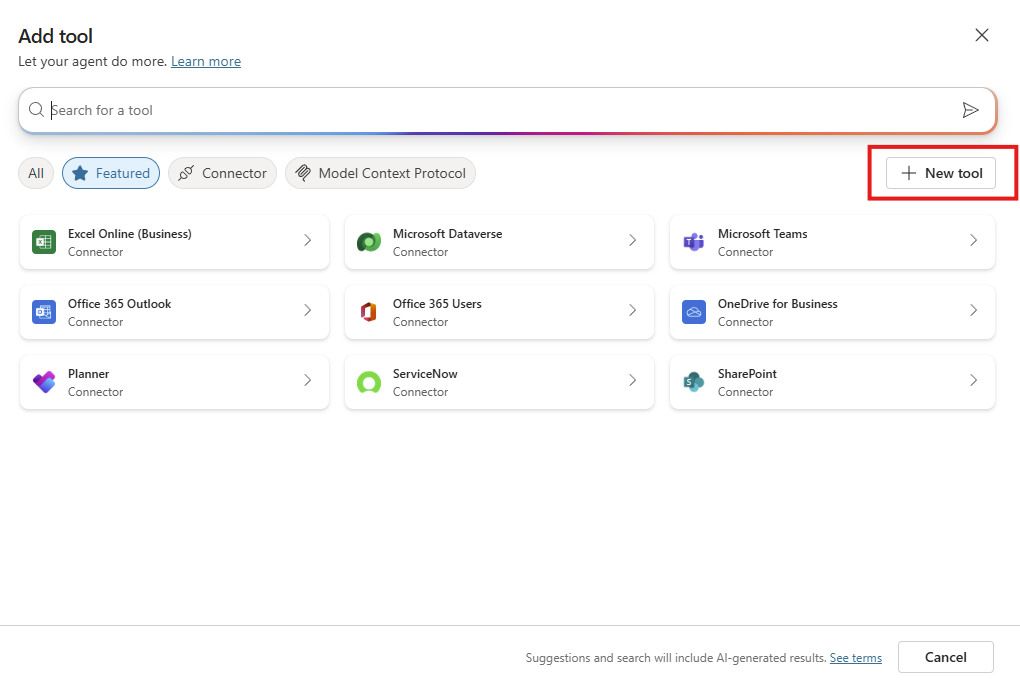Screen dimensions: 1020x682
Task: Filter by Model Context Protocol
Action: tap(381, 173)
